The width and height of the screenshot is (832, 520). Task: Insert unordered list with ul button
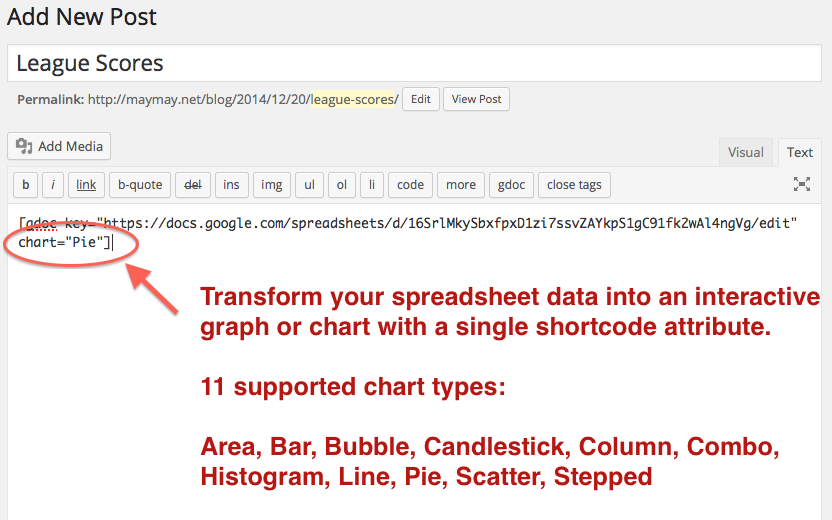(309, 185)
